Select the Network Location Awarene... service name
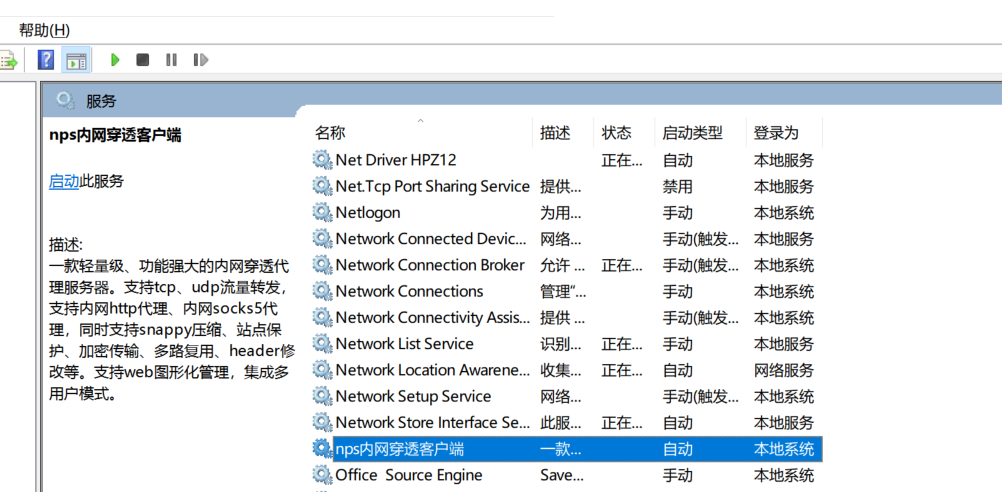The image size is (1002, 492). point(433,370)
